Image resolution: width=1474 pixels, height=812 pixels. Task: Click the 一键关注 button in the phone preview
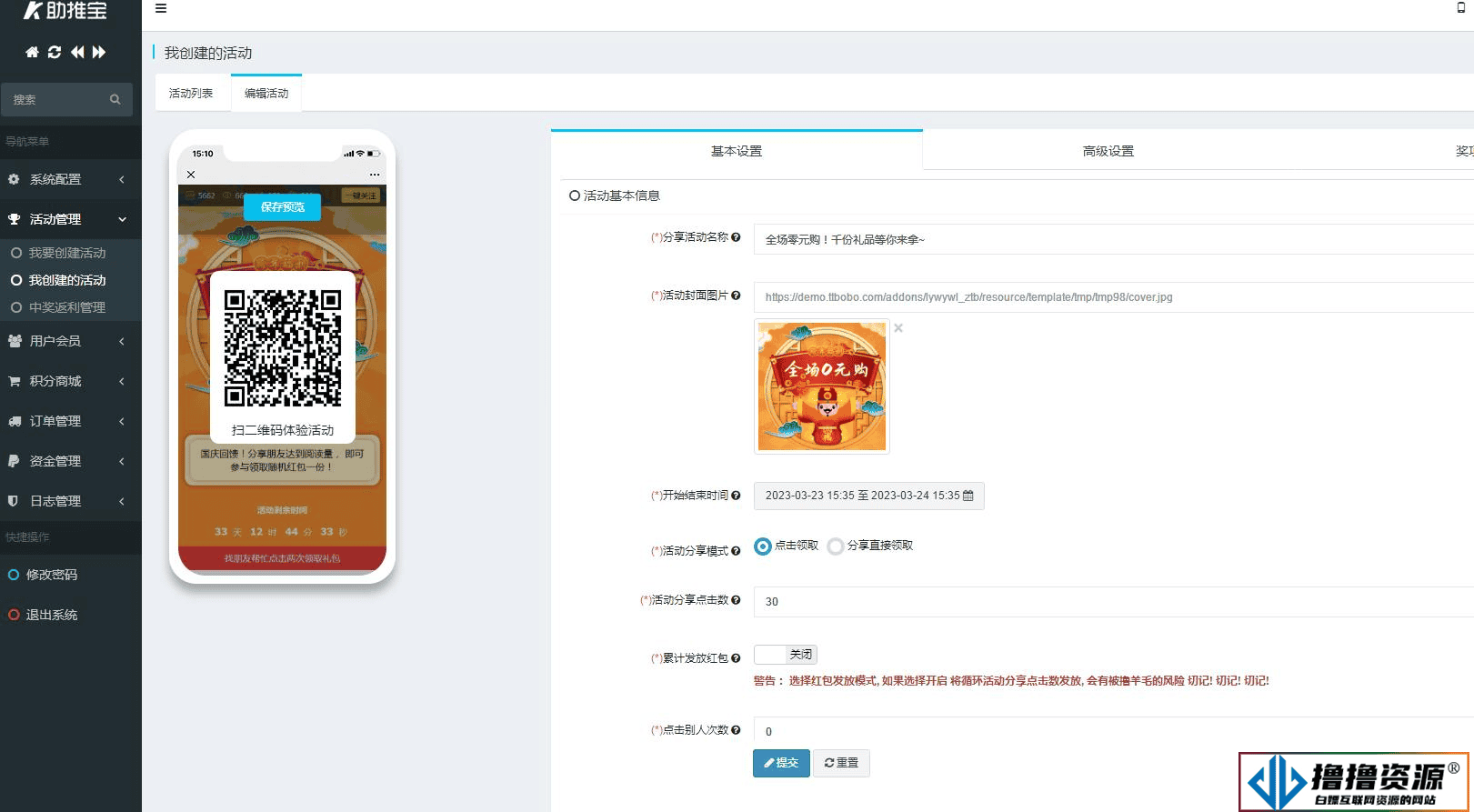click(x=361, y=195)
